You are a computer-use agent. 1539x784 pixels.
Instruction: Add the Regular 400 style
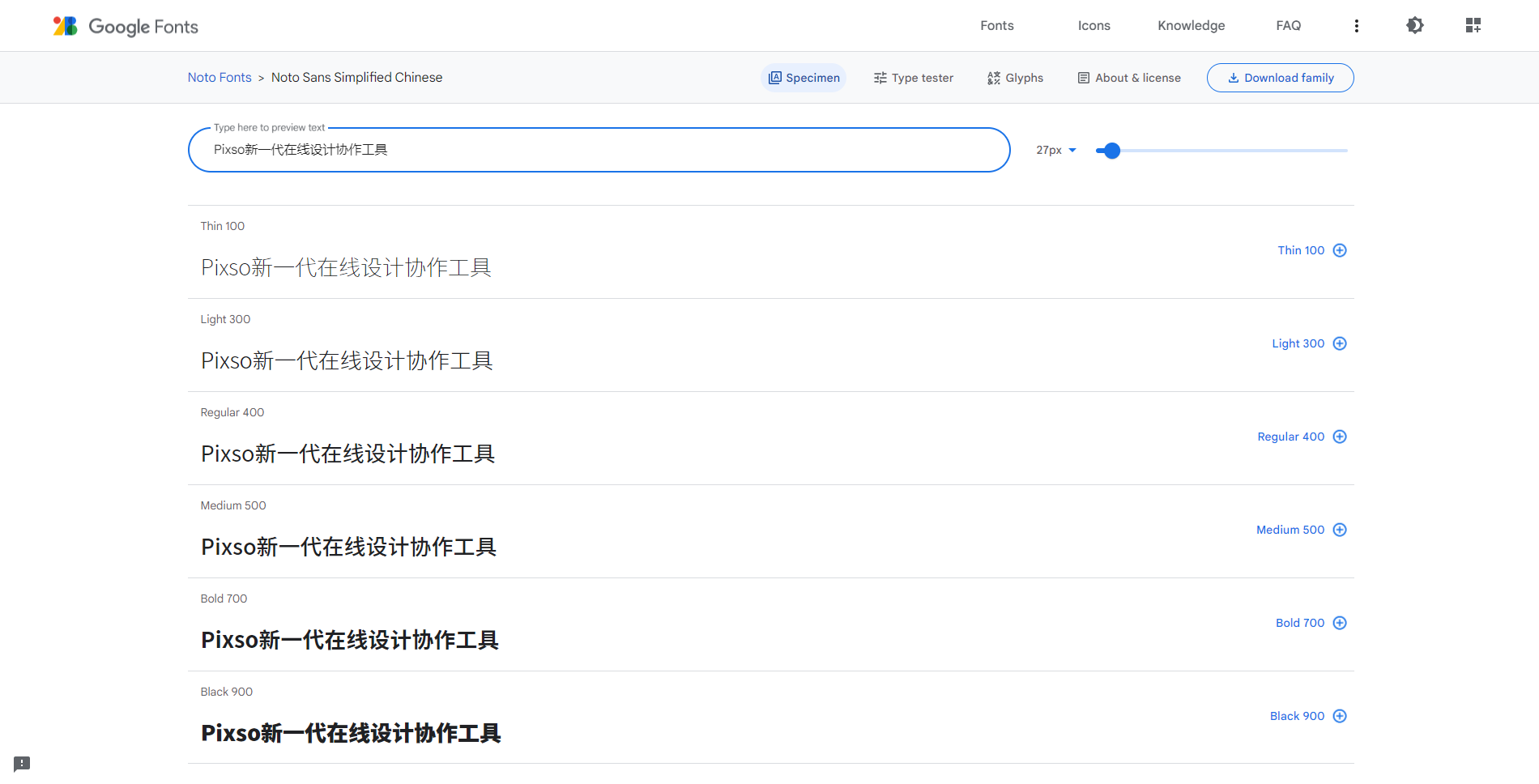tap(1302, 437)
